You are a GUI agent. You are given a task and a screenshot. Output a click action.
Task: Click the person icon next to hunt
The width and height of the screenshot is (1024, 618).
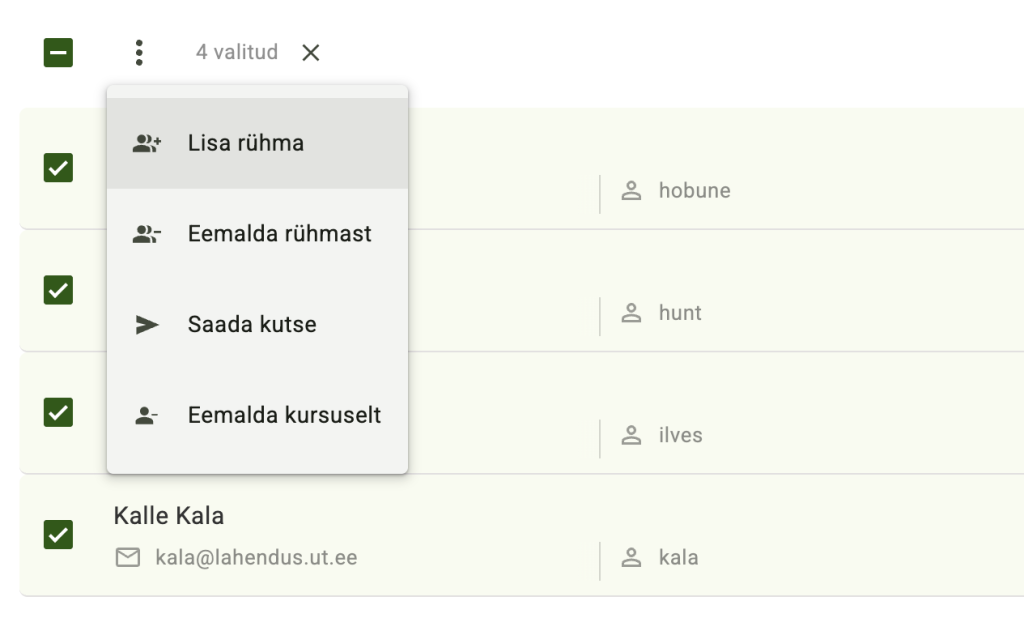631,313
